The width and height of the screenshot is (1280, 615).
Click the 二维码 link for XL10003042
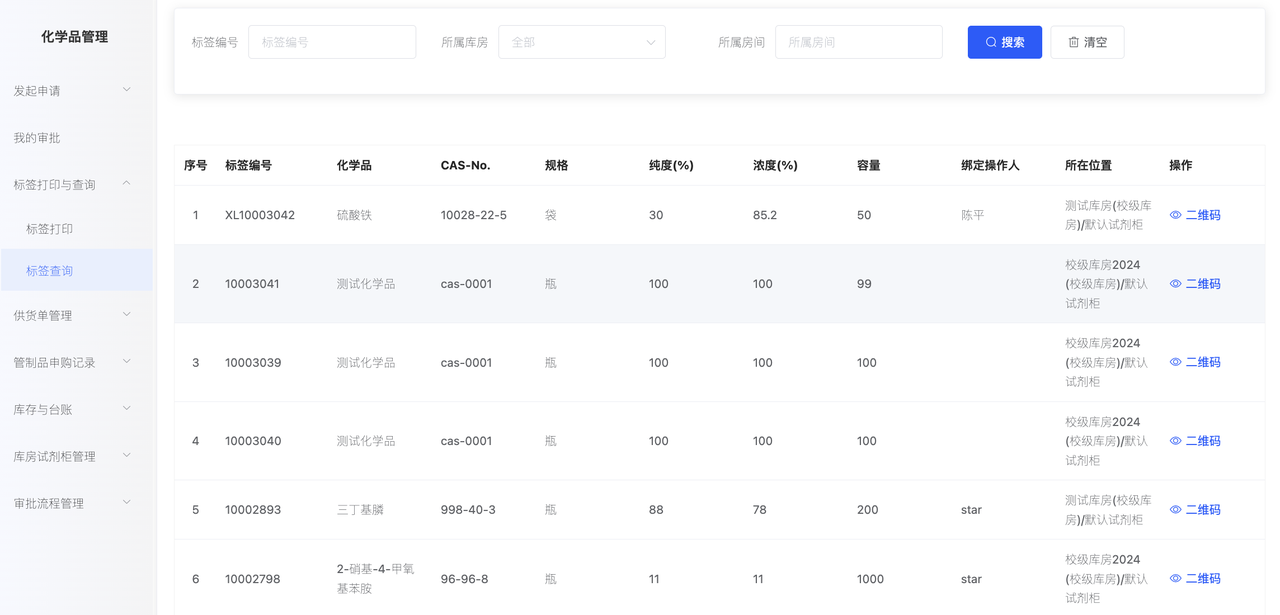coord(1203,215)
